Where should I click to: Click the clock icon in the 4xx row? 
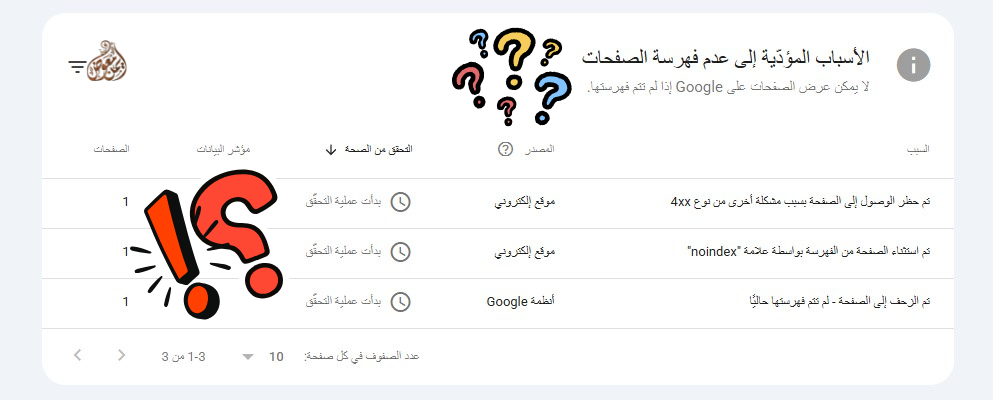coord(400,202)
